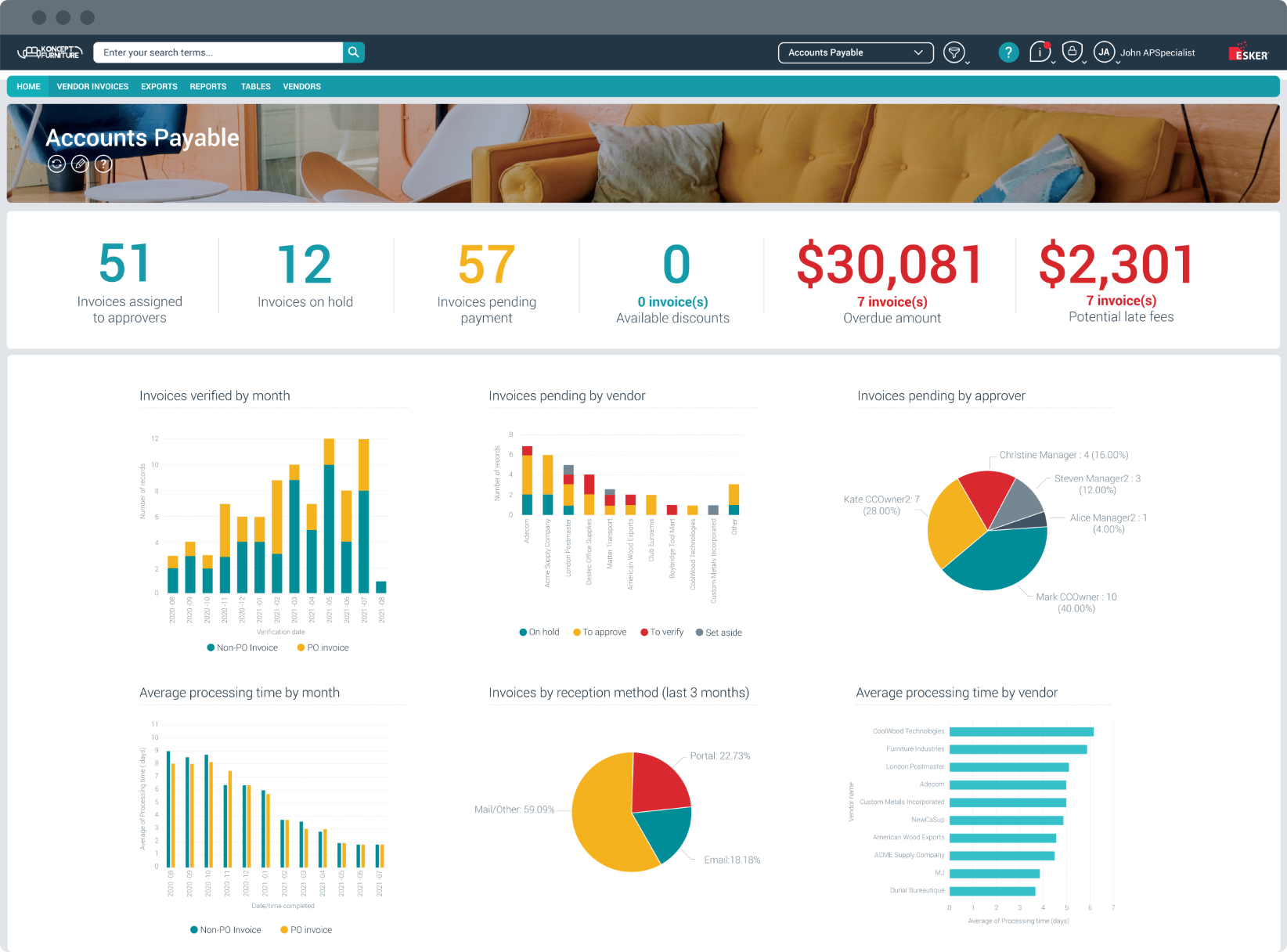
Task: Open the info notifications icon
Action: (1040, 52)
